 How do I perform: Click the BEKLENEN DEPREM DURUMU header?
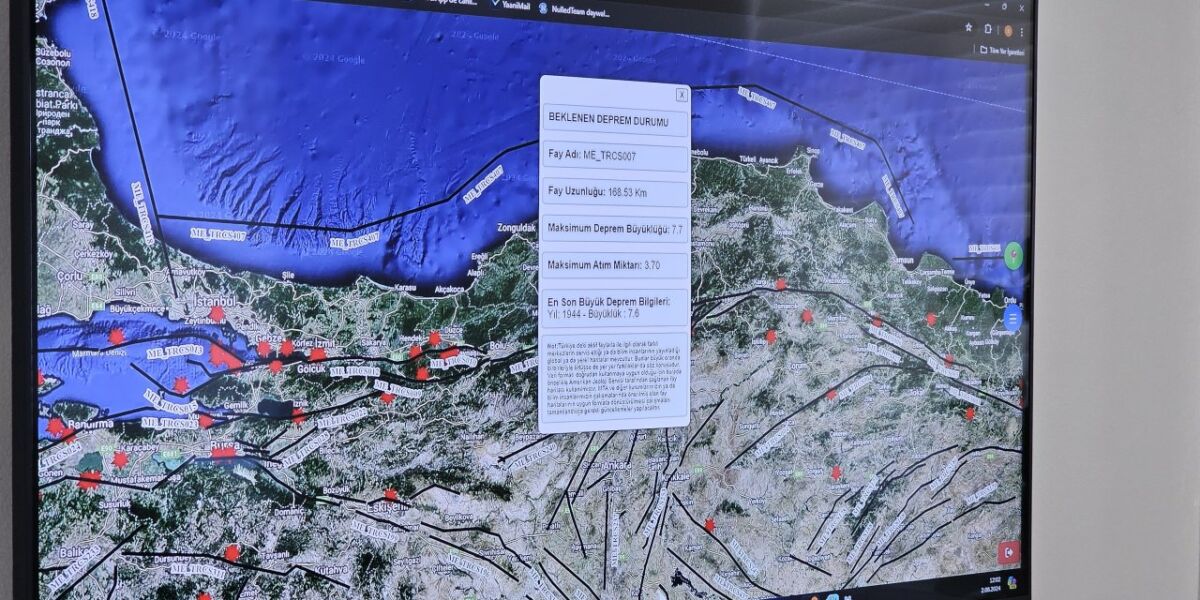614,120
